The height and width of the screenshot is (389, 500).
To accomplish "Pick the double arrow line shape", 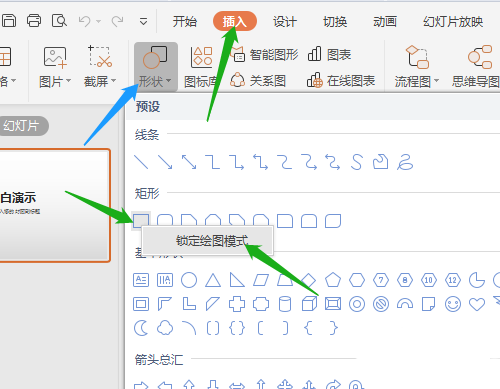I will click(189, 162).
